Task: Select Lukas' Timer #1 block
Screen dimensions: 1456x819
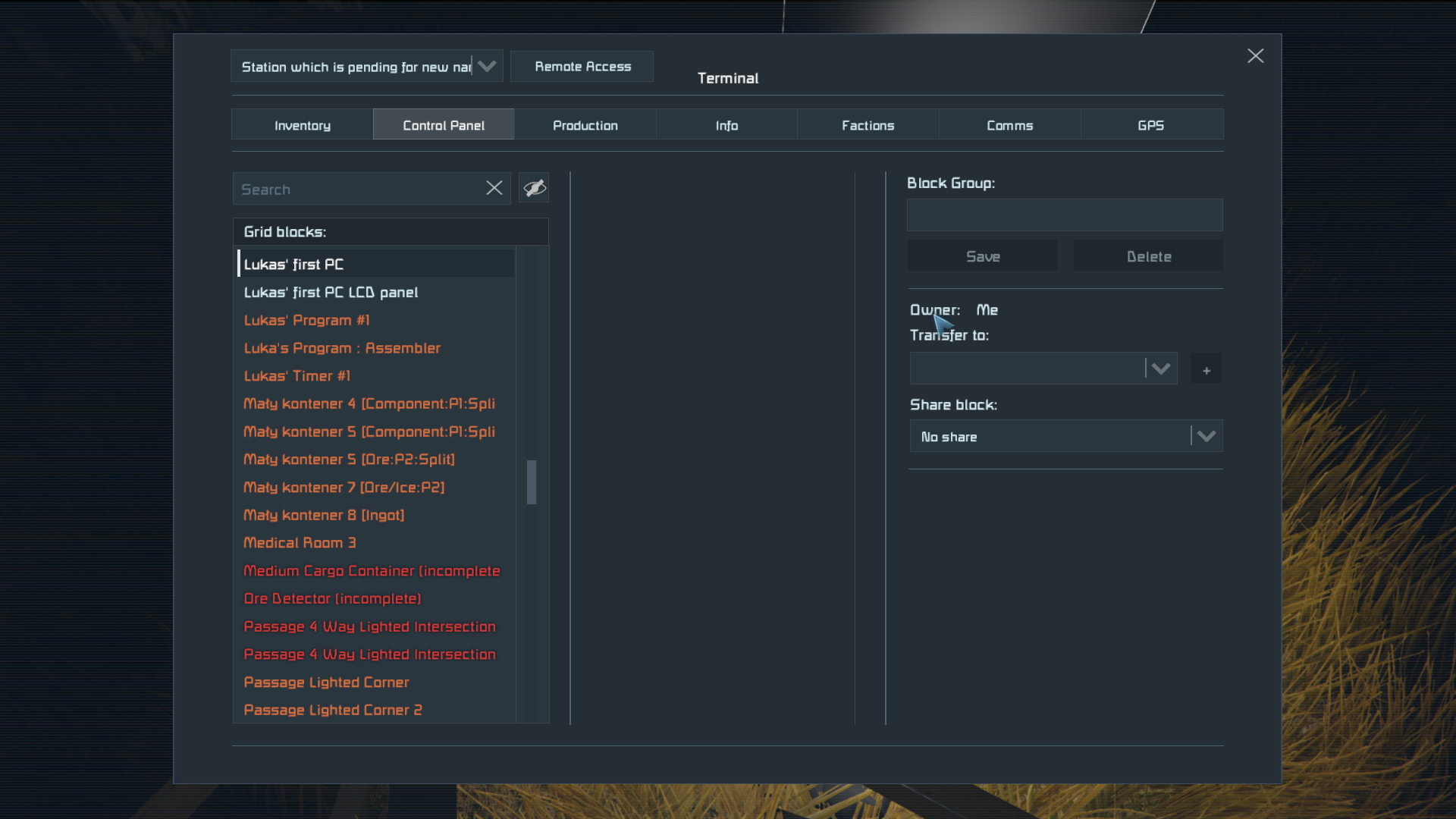Action: [x=297, y=376]
